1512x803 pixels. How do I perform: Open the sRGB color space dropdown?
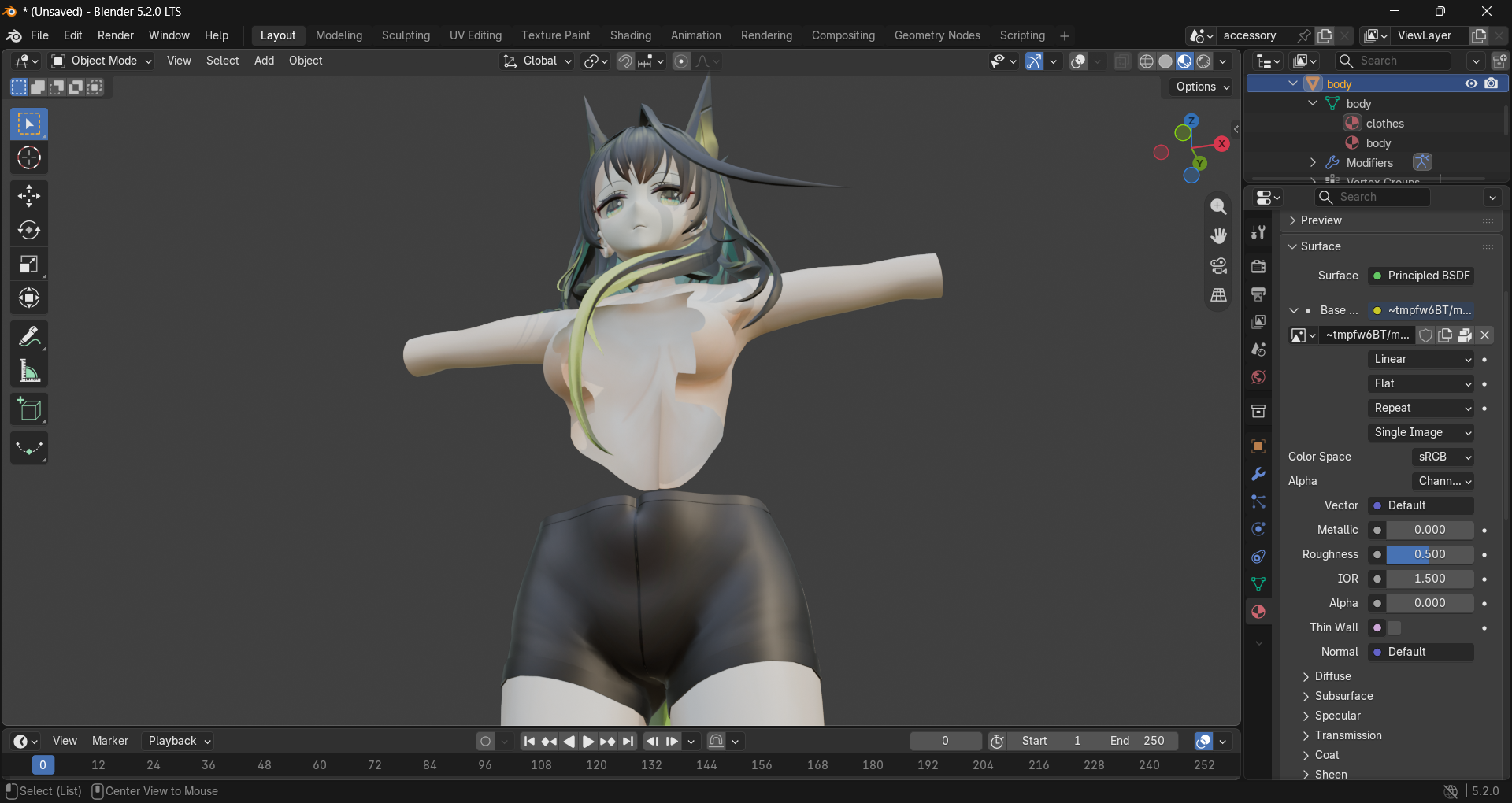coord(1443,457)
